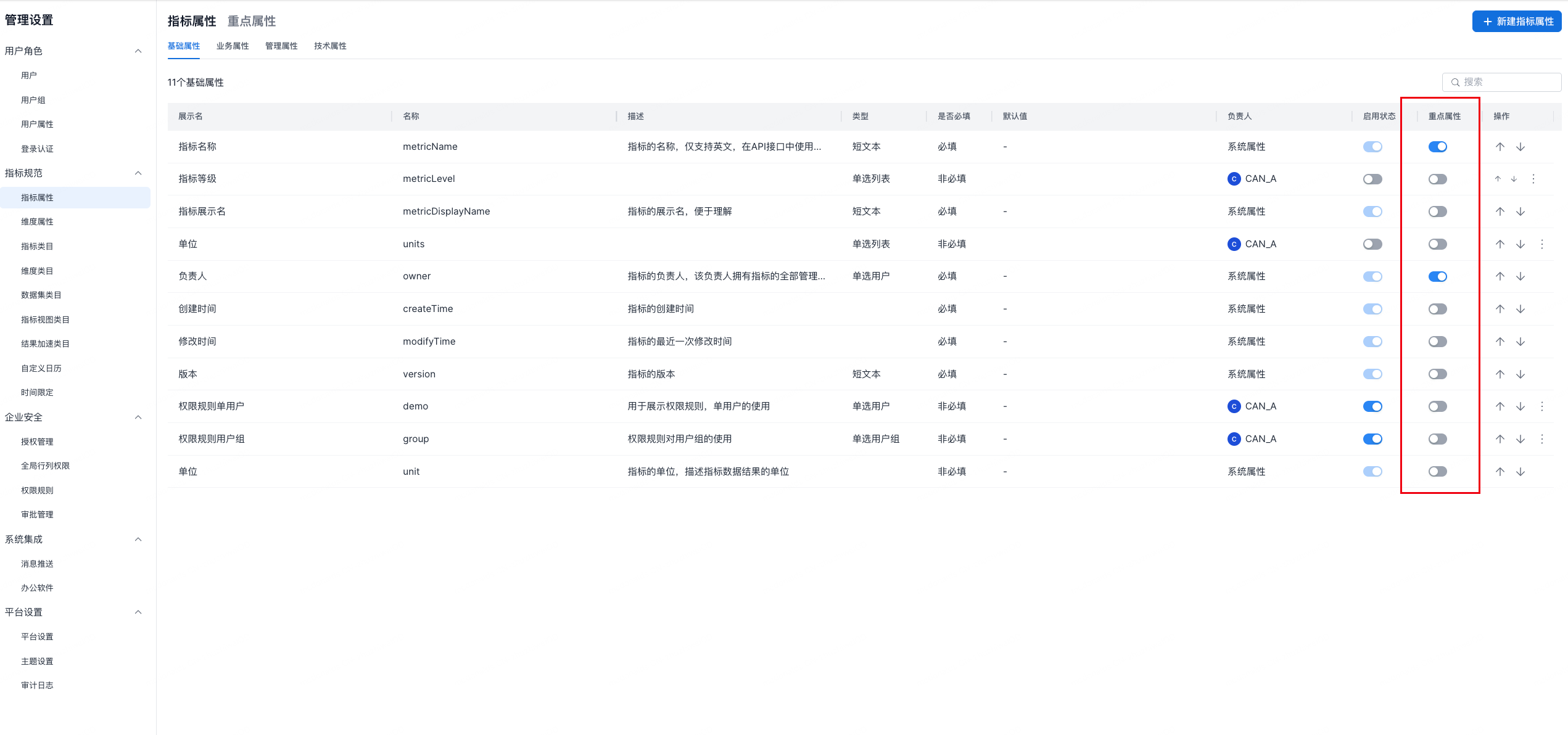
Task: Collapse the 平台设置 sidebar group
Action: 138,612
